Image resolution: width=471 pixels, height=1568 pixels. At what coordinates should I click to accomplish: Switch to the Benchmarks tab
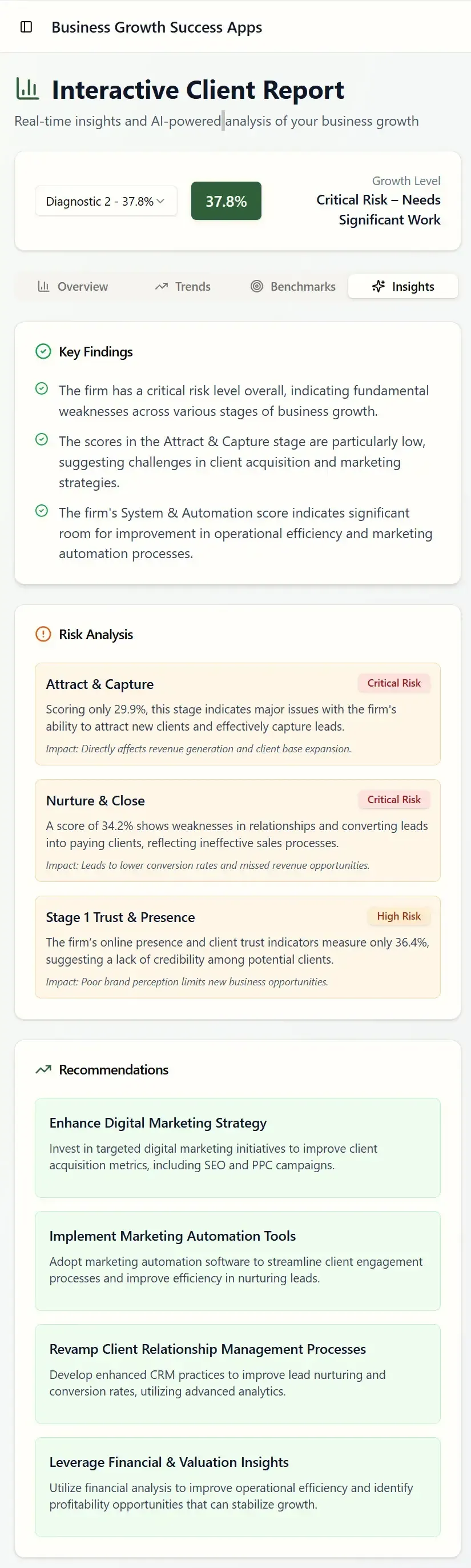tap(292, 286)
